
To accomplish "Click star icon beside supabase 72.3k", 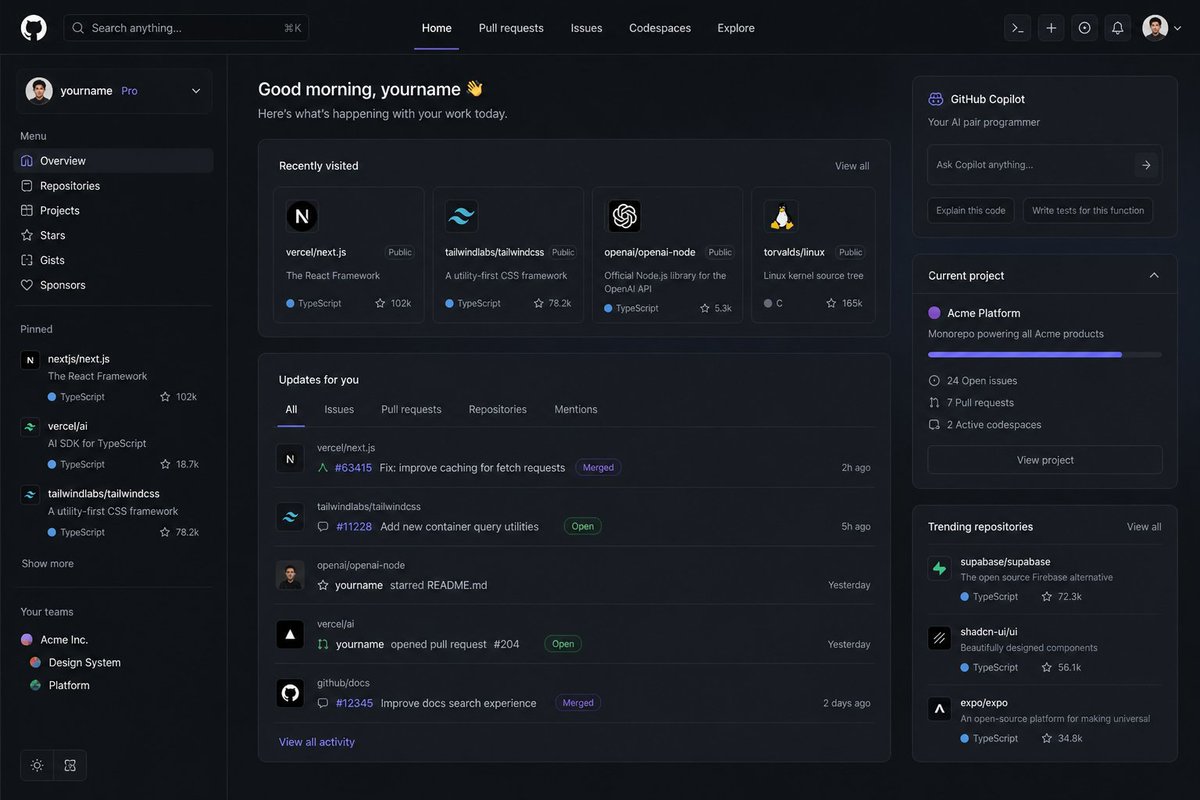I will pos(1046,596).
